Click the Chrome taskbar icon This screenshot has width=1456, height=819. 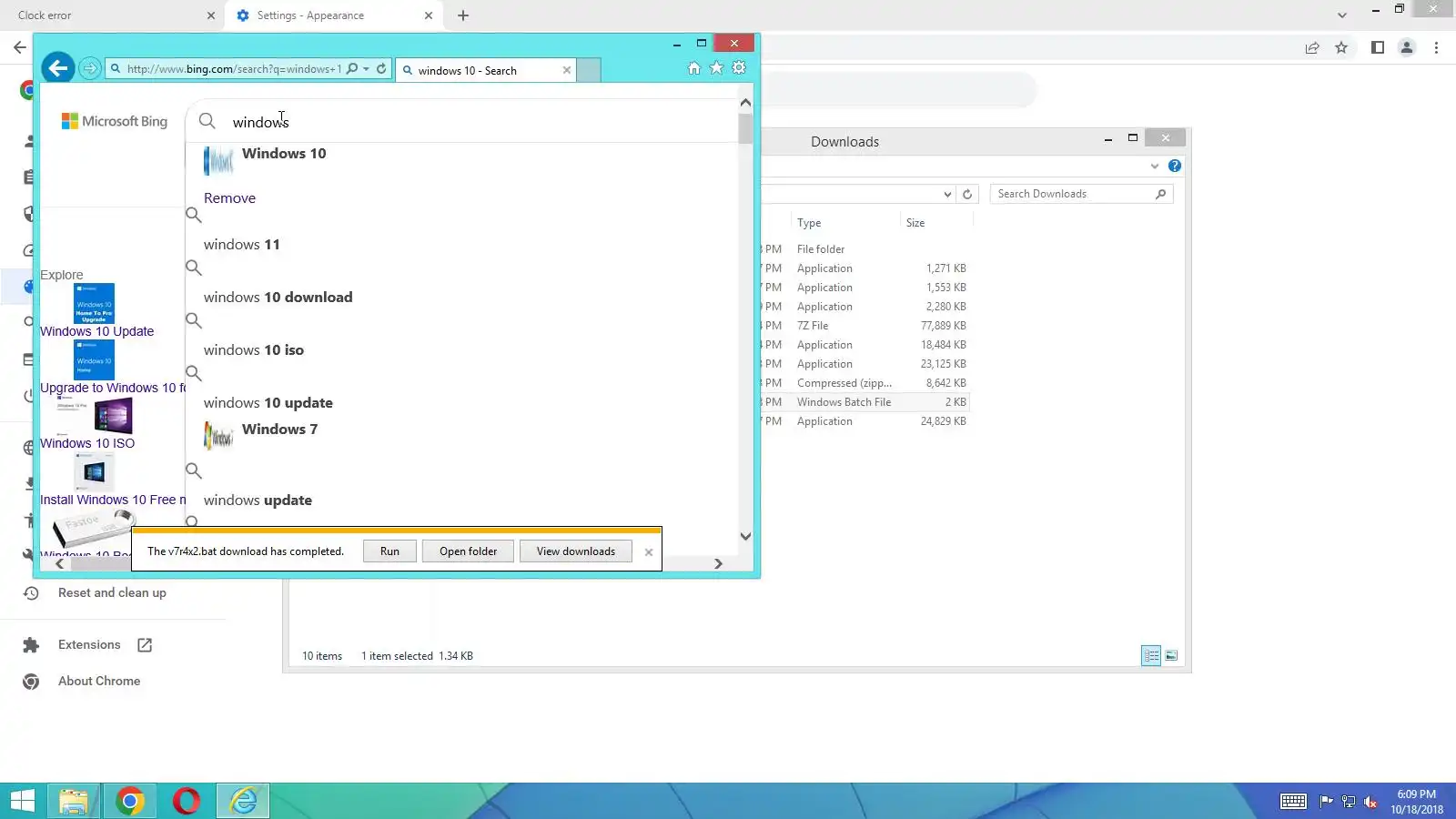[130, 801]
